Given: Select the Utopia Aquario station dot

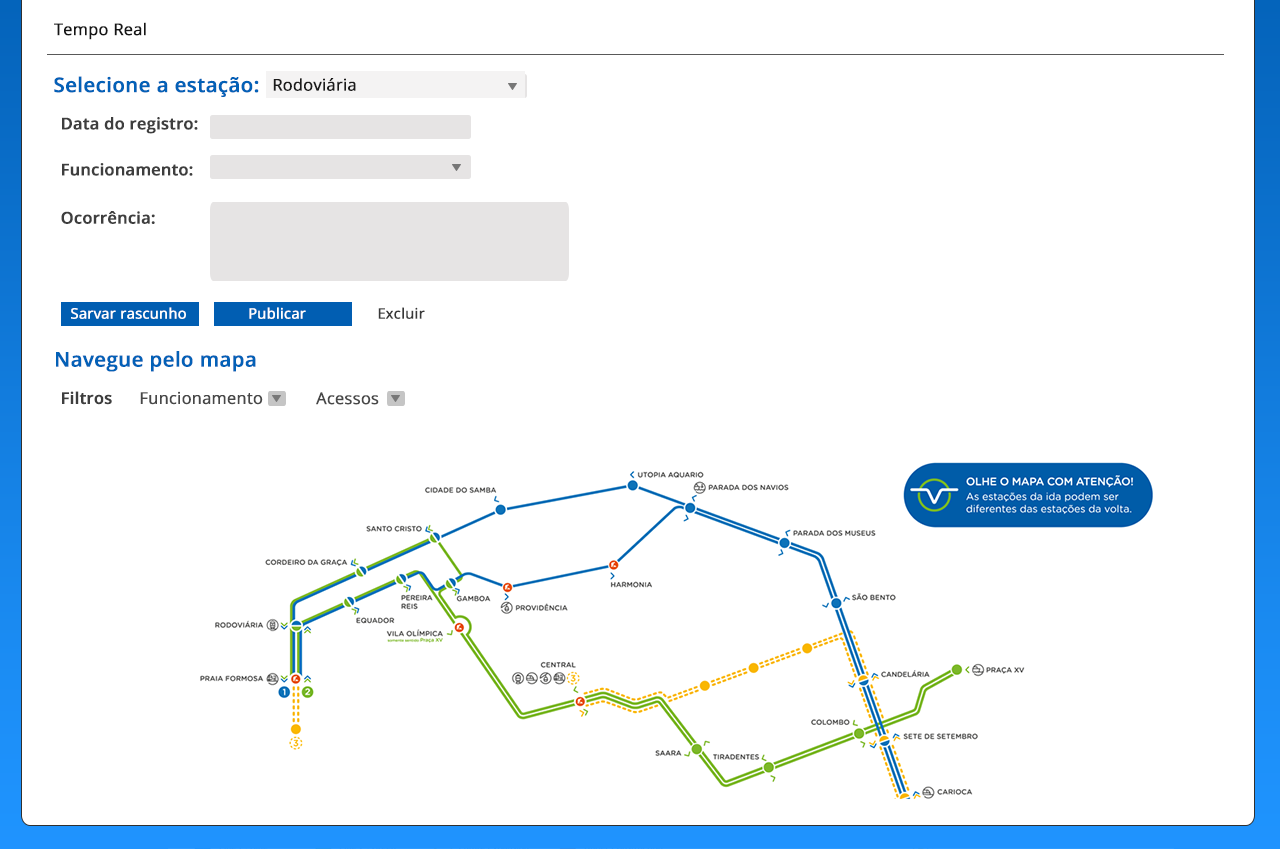Looking at the screenshot, I should pyautogui.click(x=632, y=485).
